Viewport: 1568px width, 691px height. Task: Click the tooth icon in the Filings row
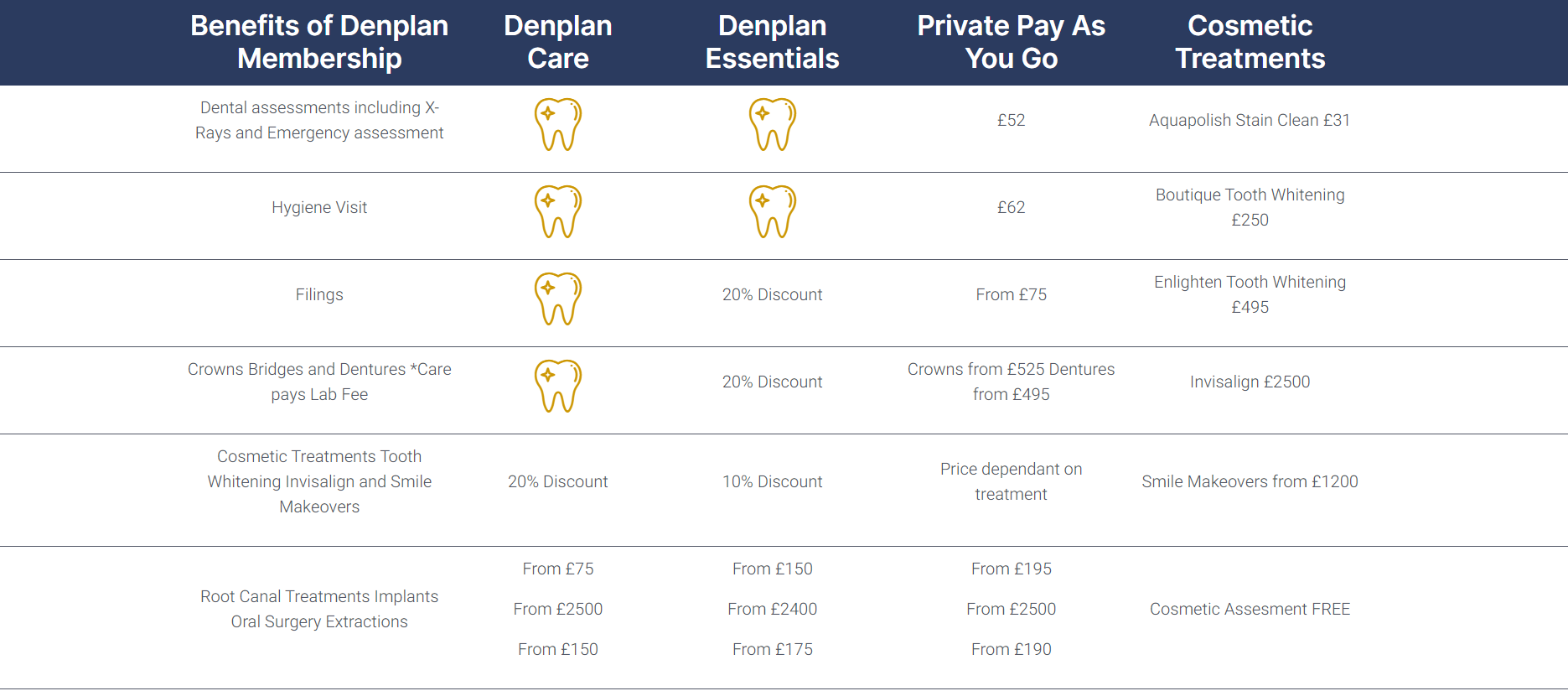click(558, 299)
